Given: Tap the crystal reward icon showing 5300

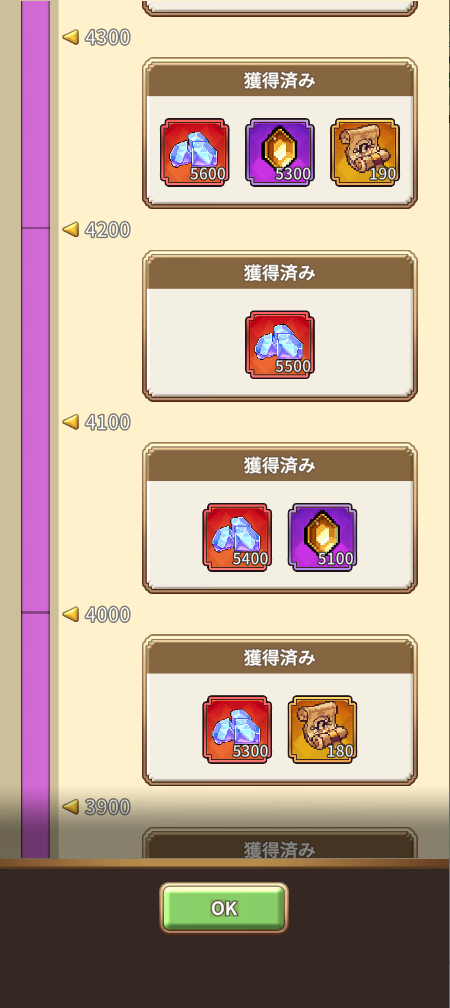Looking at the screenshot, I should pos(237,730).
